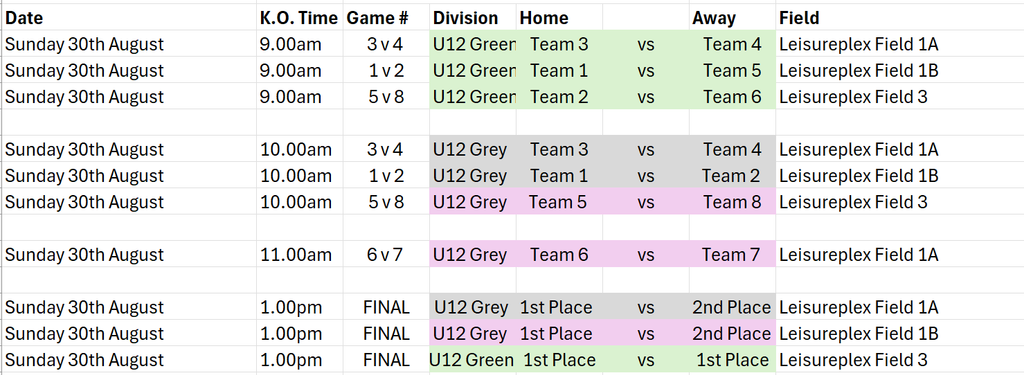Viewport: 1024px width, 375px height.
Task: Select the Date header cell
Action: (x=129, y=18)
